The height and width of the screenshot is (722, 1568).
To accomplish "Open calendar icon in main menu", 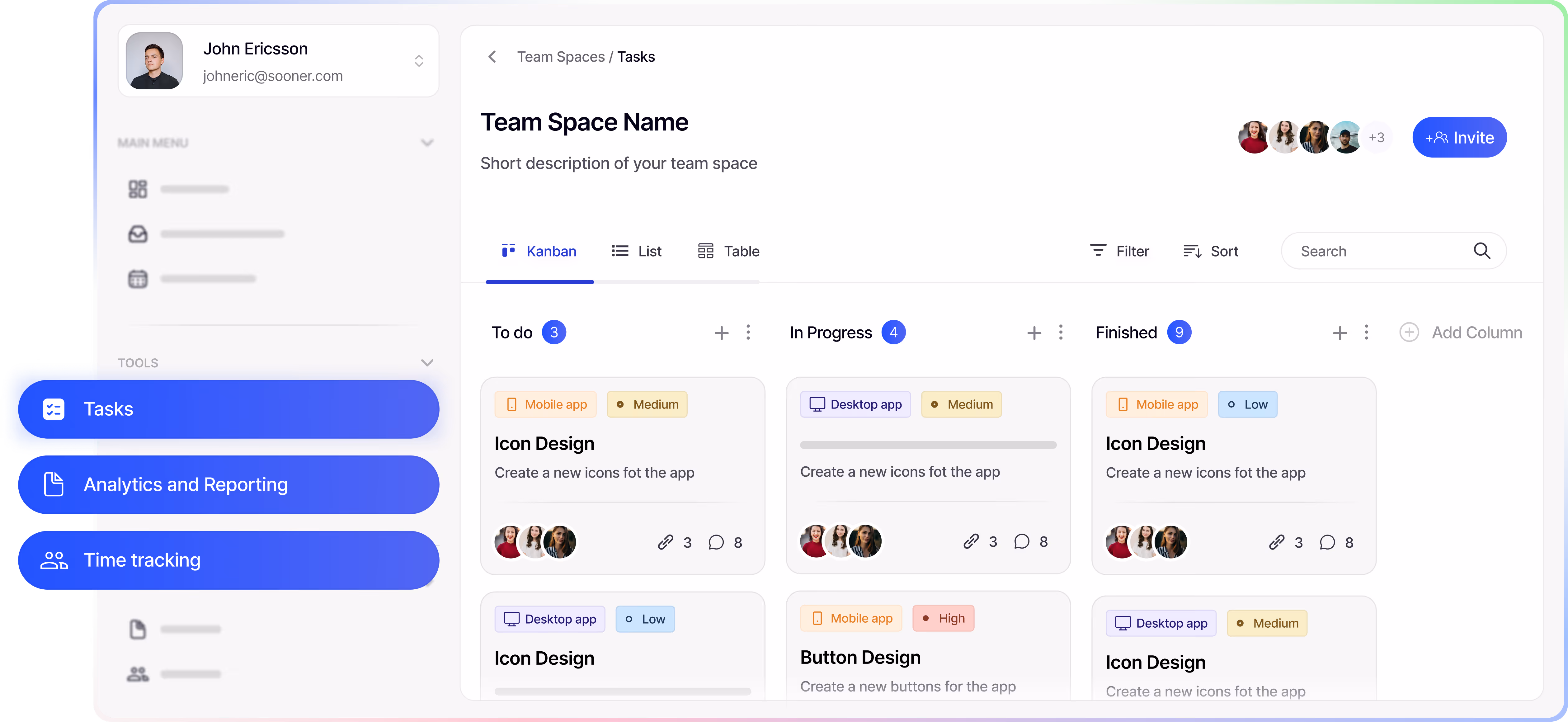I will tap(138, 279).
